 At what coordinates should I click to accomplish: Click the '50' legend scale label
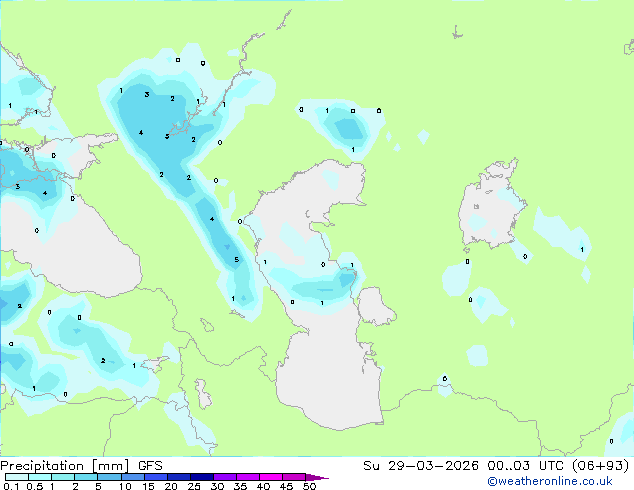click(x=309, y=486)
